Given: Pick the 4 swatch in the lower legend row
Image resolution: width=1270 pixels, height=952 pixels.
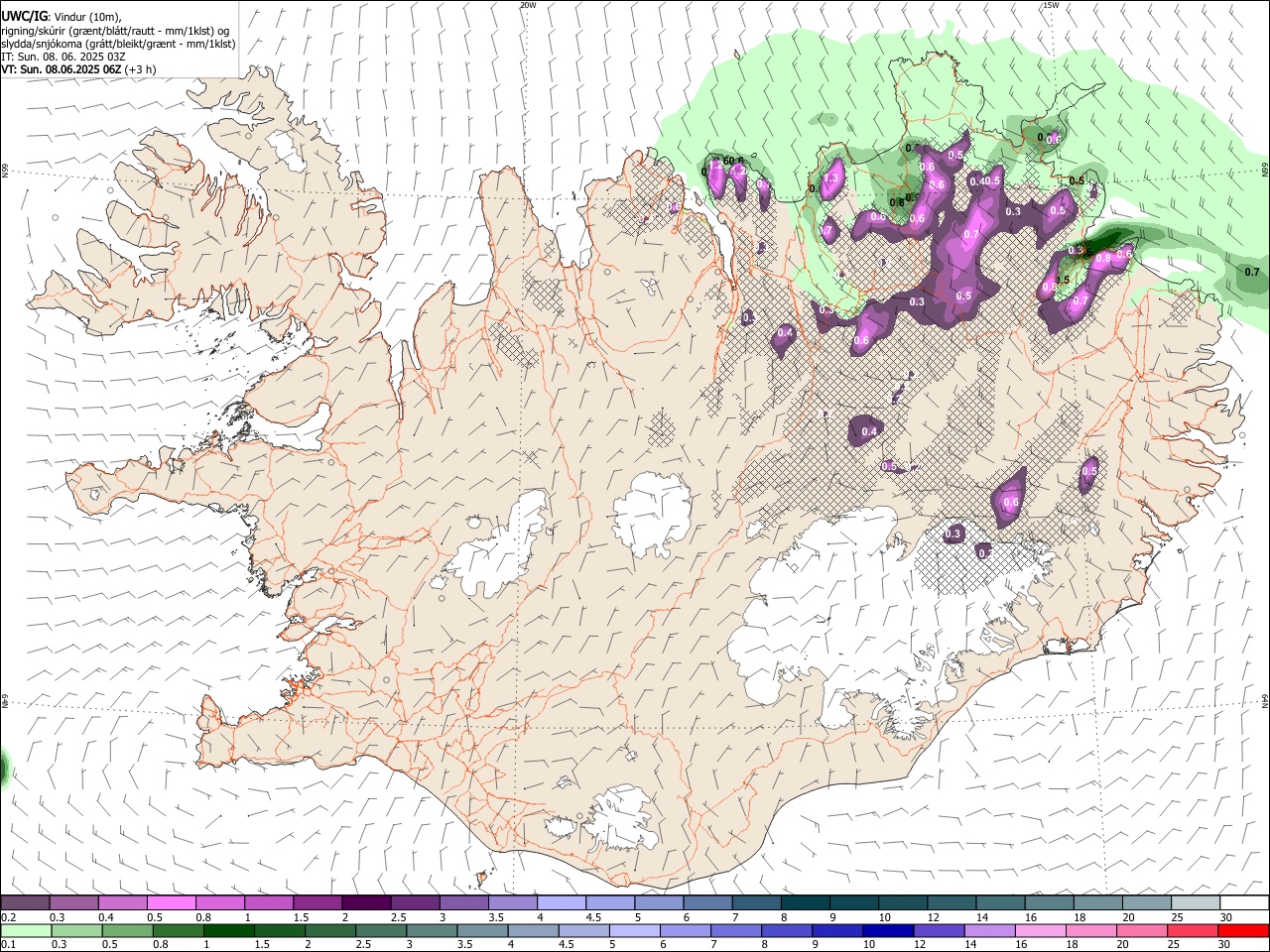Looking at the screenshot, I should [535, 930].
